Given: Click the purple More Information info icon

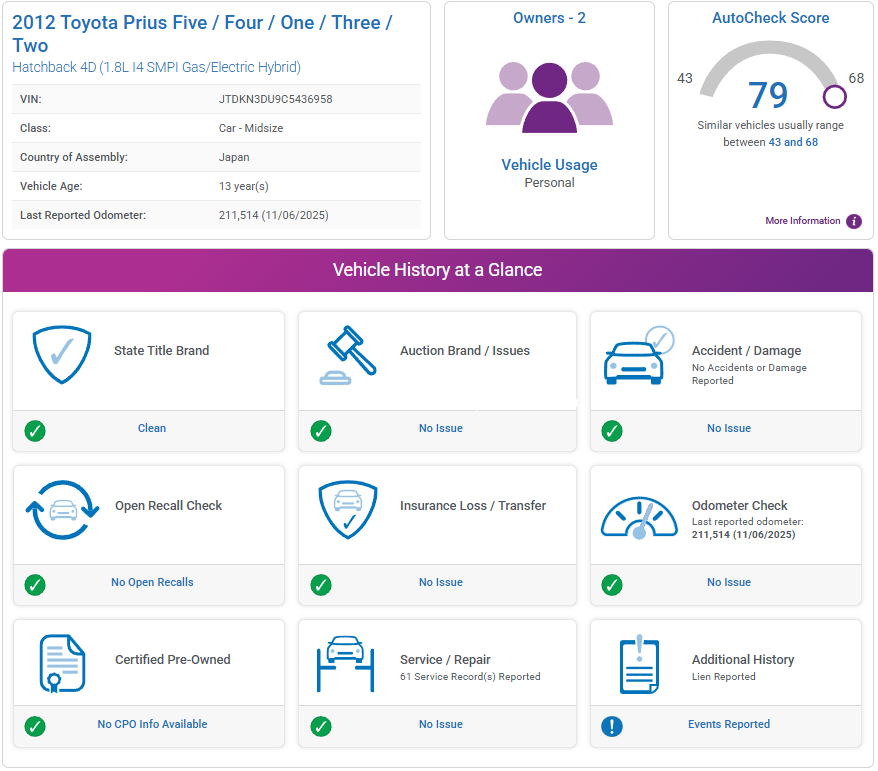Looking at the screenshot, I should point(854,221).
